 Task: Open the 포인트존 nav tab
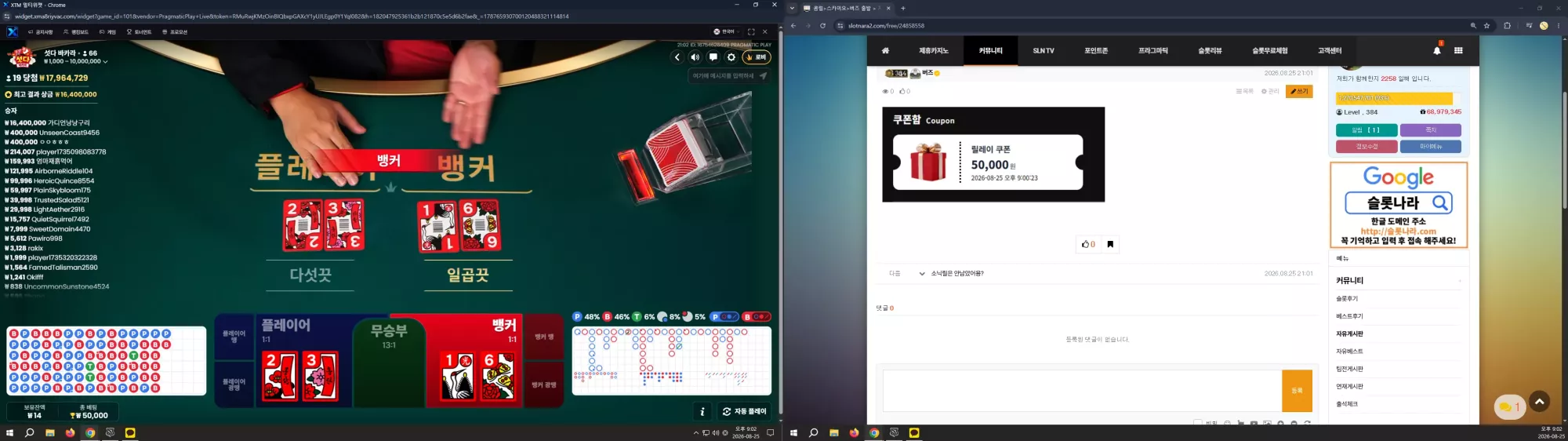click(x=1096, y=50)
